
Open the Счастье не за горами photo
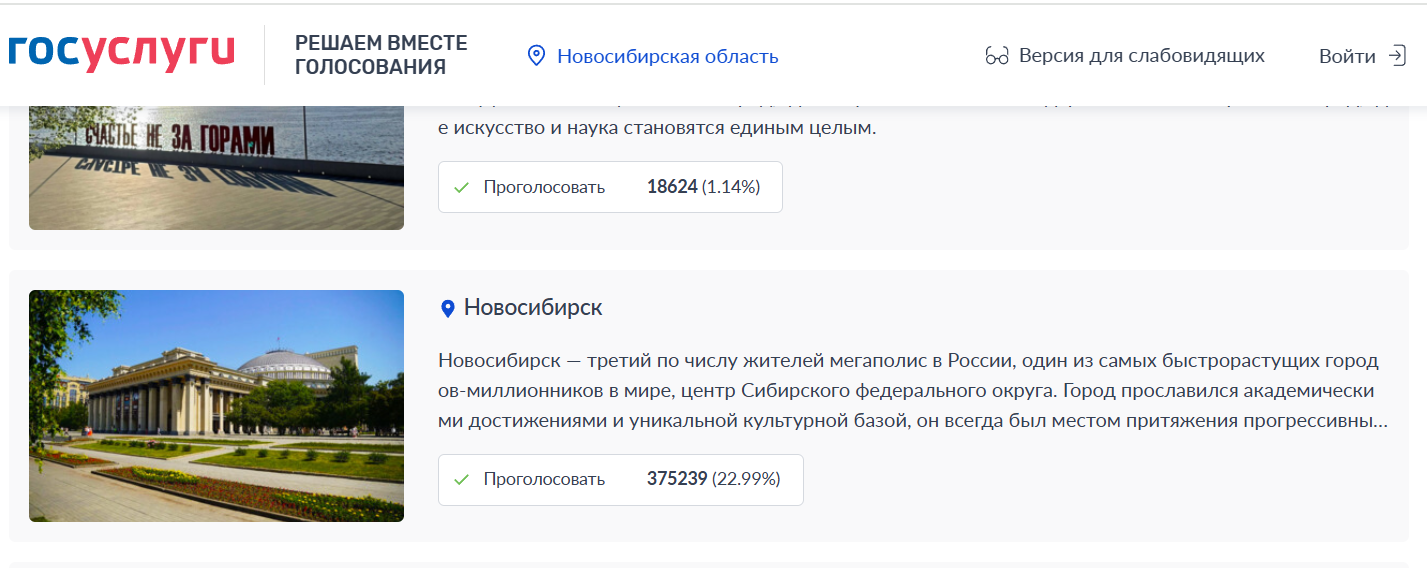[x=216, y=166]
